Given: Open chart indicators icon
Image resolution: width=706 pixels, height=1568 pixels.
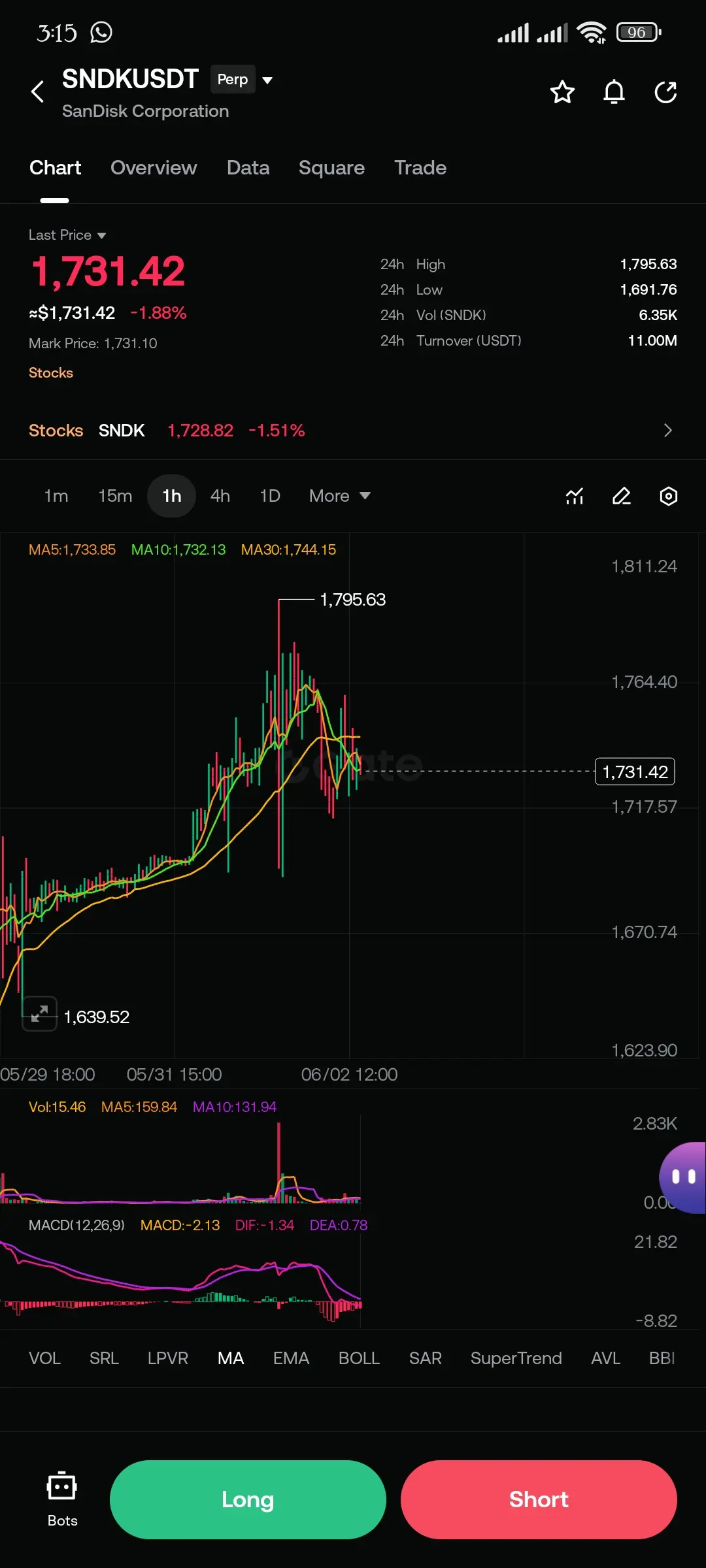Looking at the screenshot, I should [x=575, y=496].
